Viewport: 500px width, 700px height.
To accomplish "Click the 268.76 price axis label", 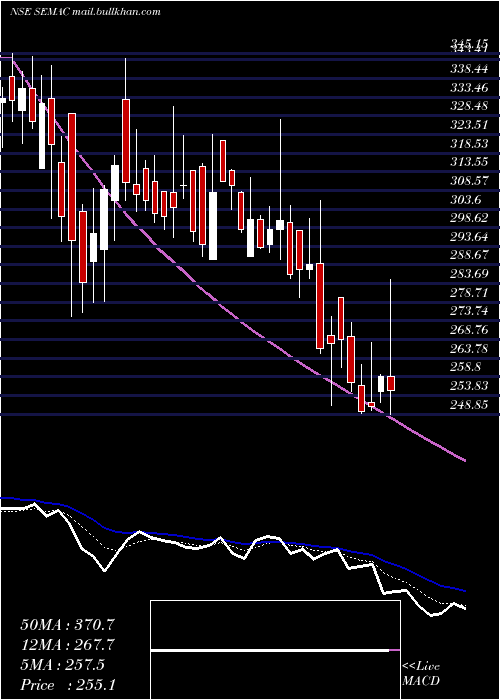I will point(469,329).
